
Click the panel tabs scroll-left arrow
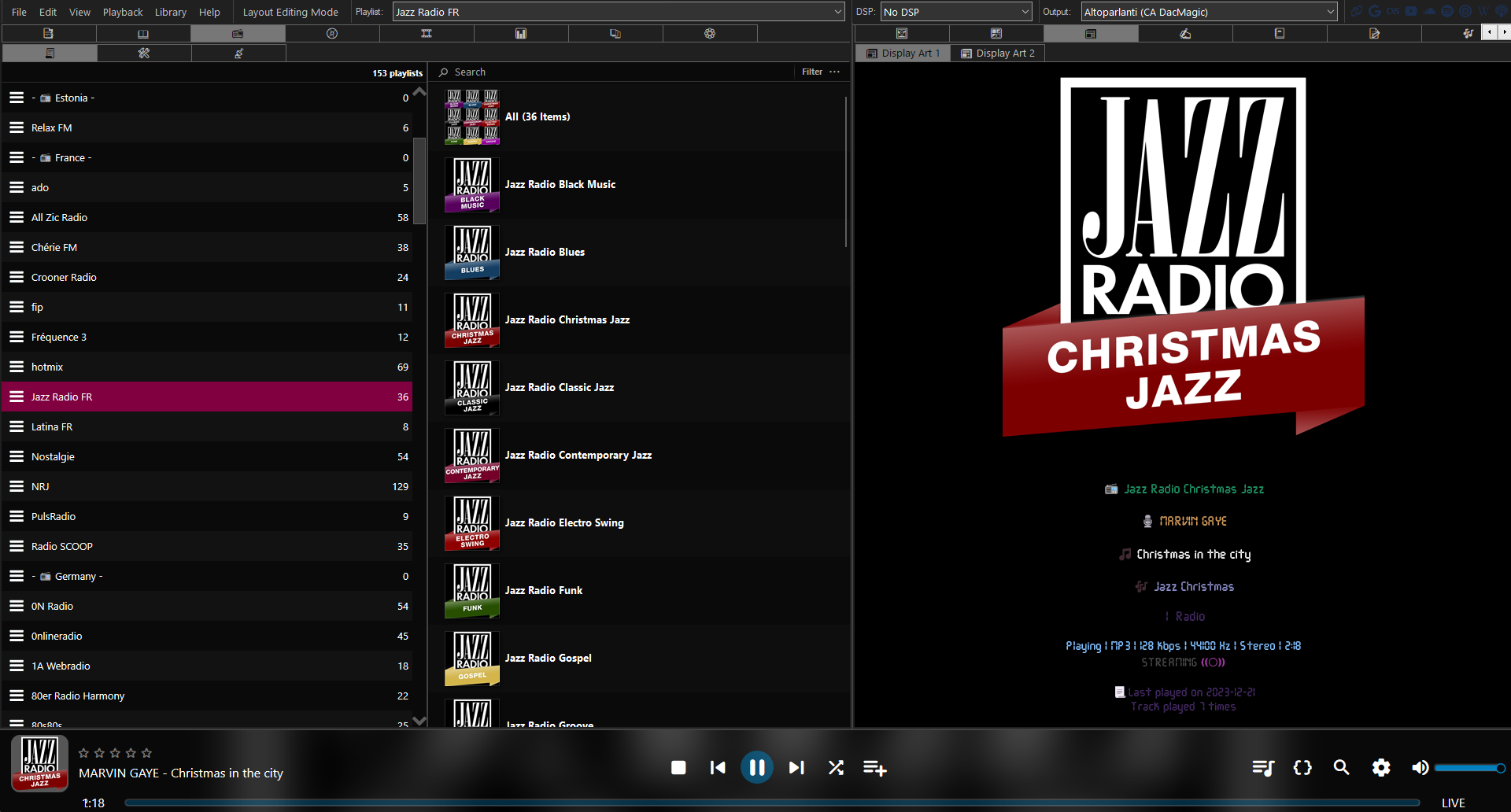coord(1489,32)
